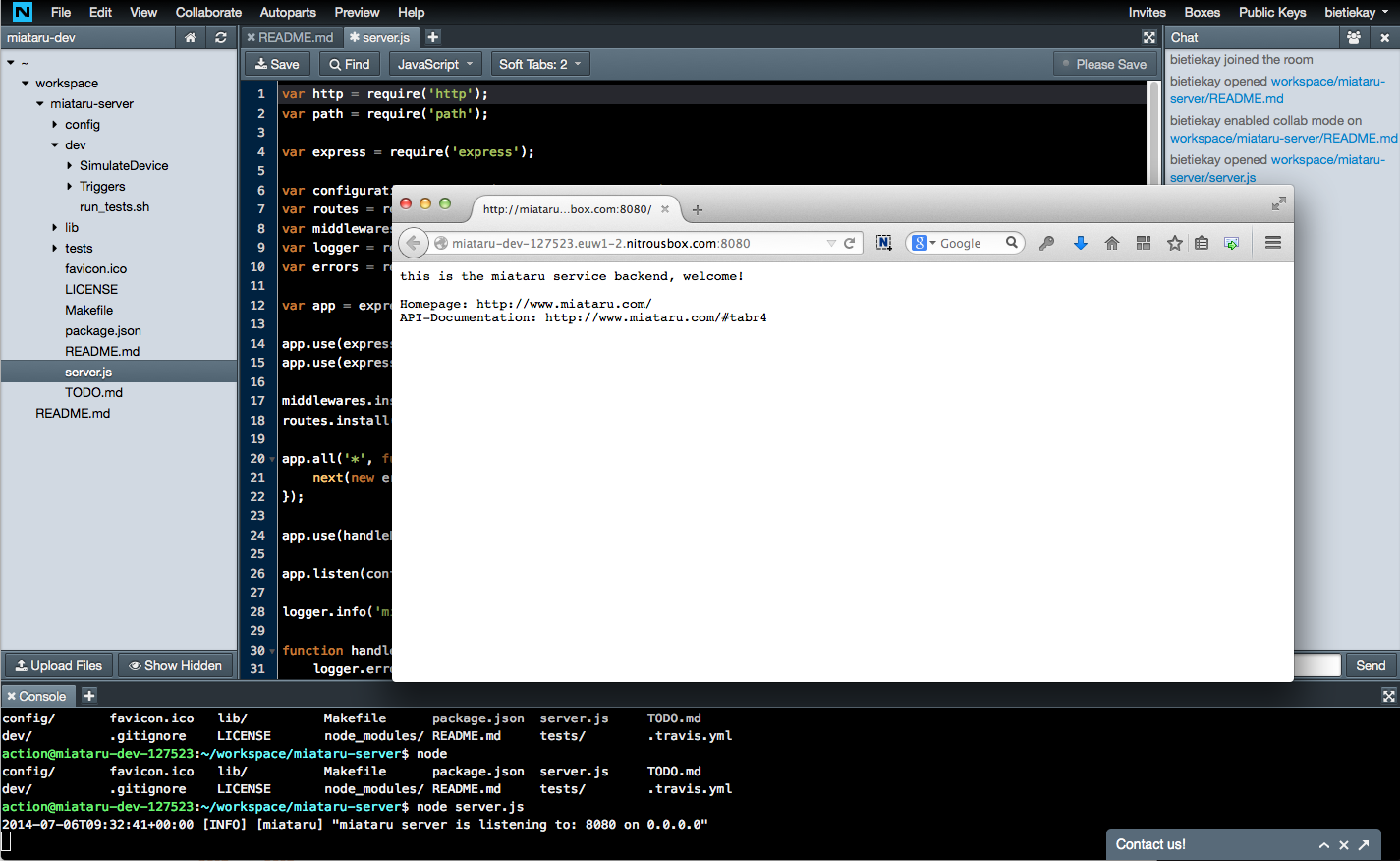Open the Google search engine selector dropdown

[922, 243]
